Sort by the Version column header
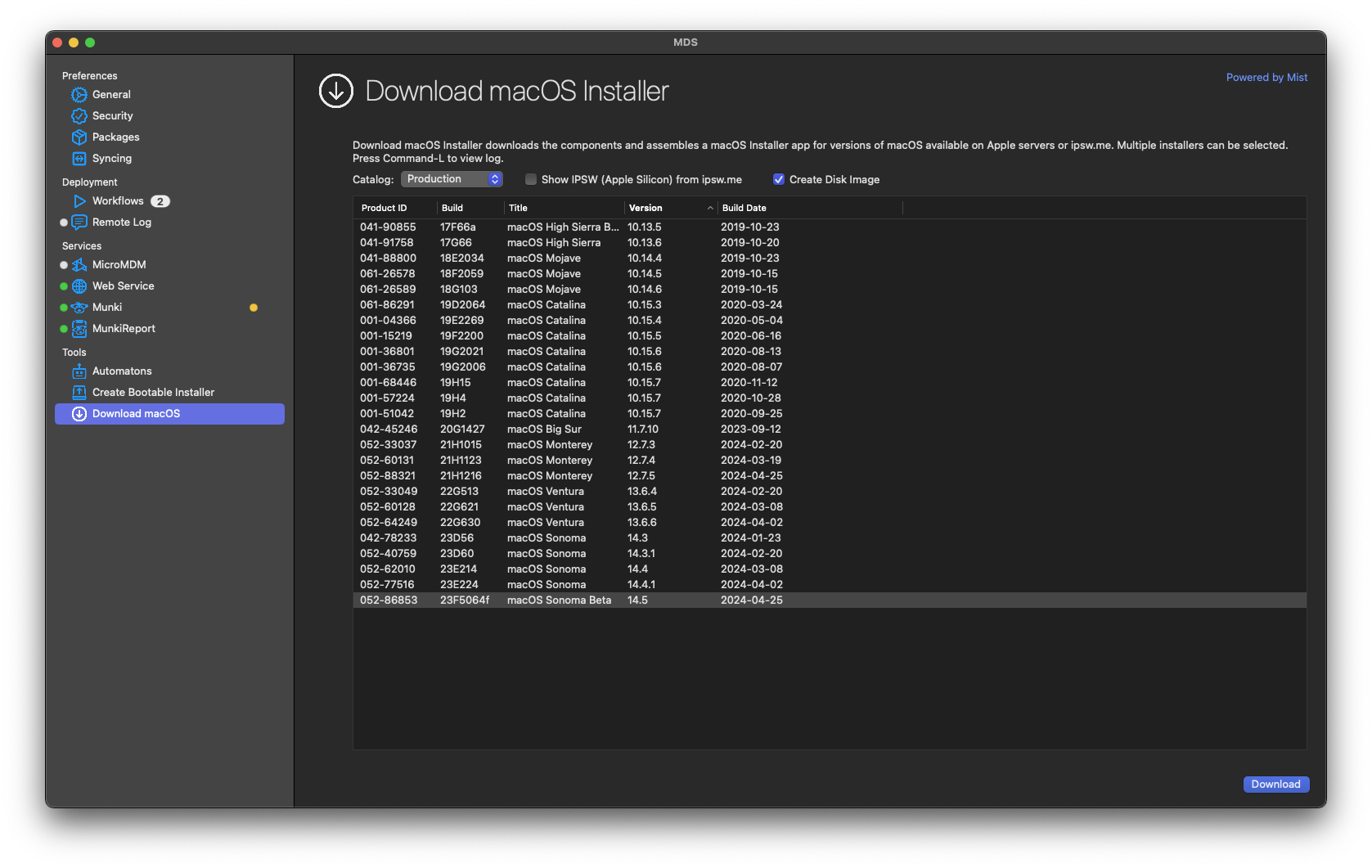This screenshot has height=868, width=1372. click(670, 208)
